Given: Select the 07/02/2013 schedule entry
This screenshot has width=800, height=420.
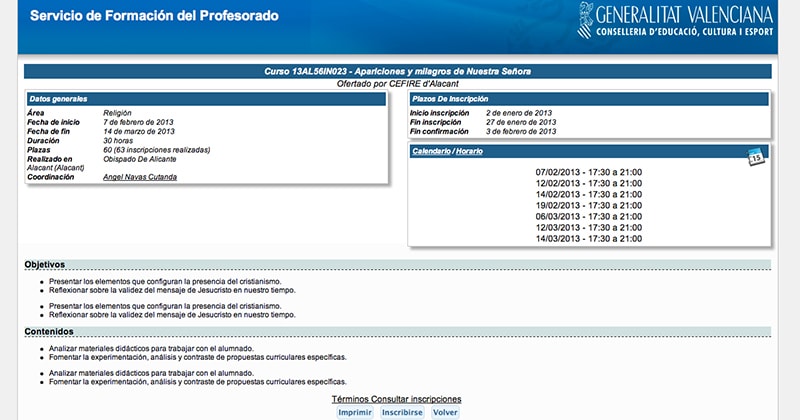Looking at the screenshot, I should coord(588,172).
